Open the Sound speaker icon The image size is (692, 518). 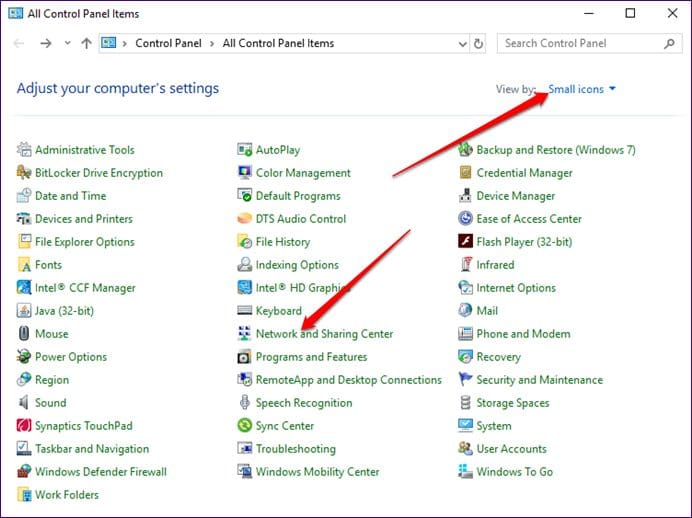click(x=24, y=402)
